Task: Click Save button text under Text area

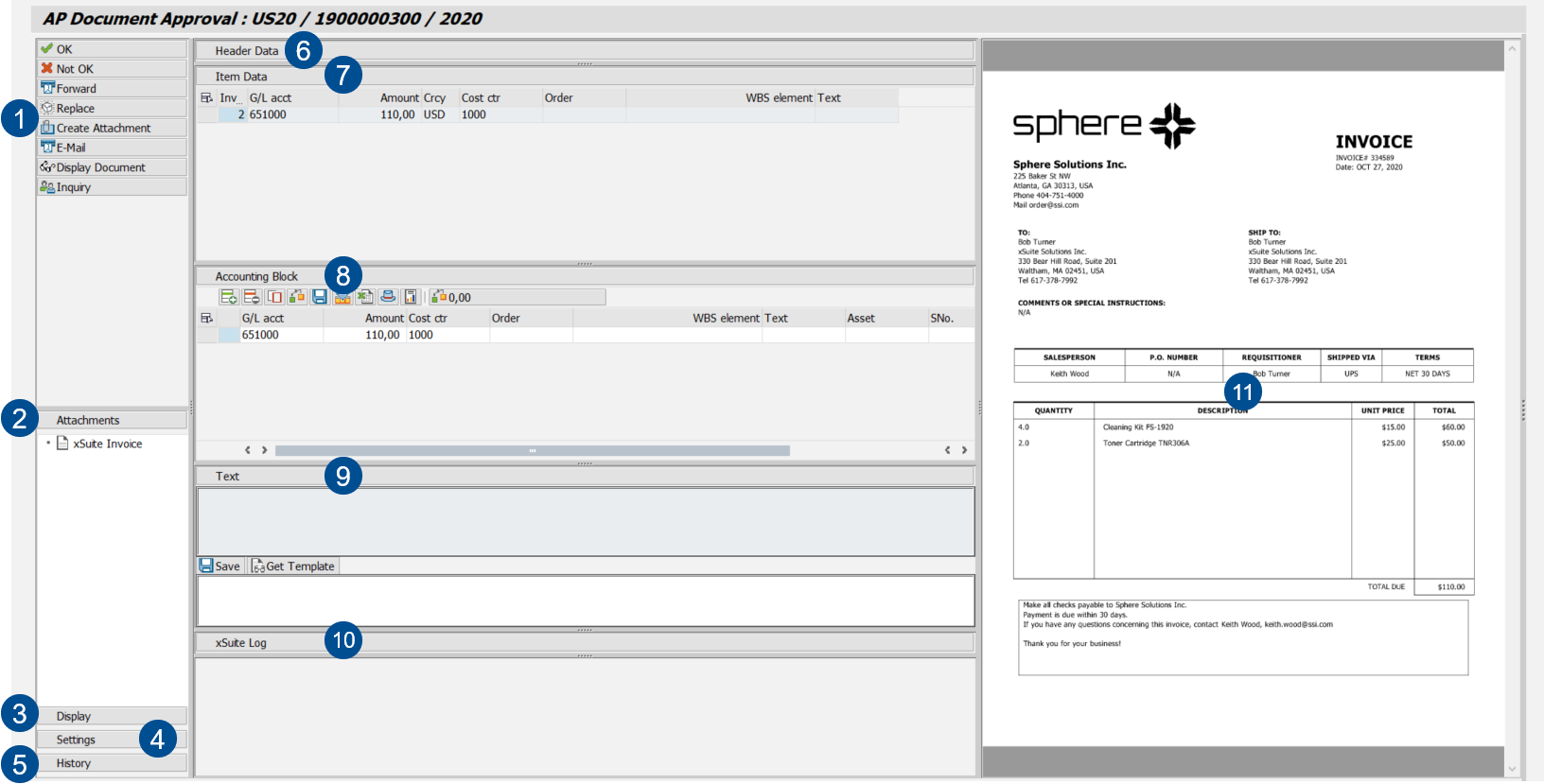Action: click(228, 566)
